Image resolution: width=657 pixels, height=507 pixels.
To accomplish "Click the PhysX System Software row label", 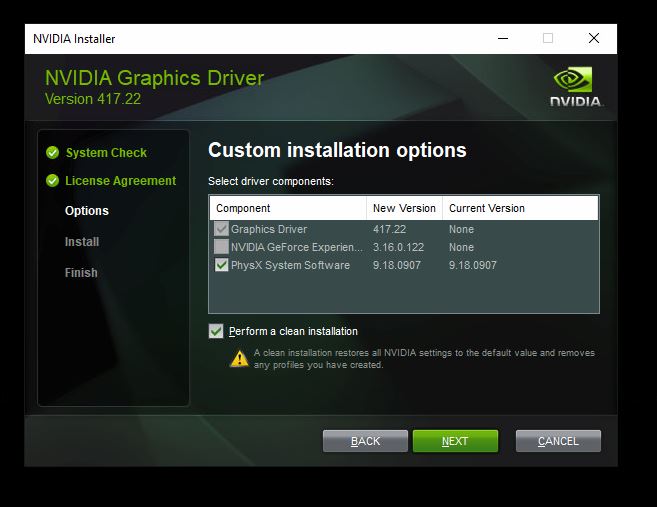I will (x=290, y=265).
